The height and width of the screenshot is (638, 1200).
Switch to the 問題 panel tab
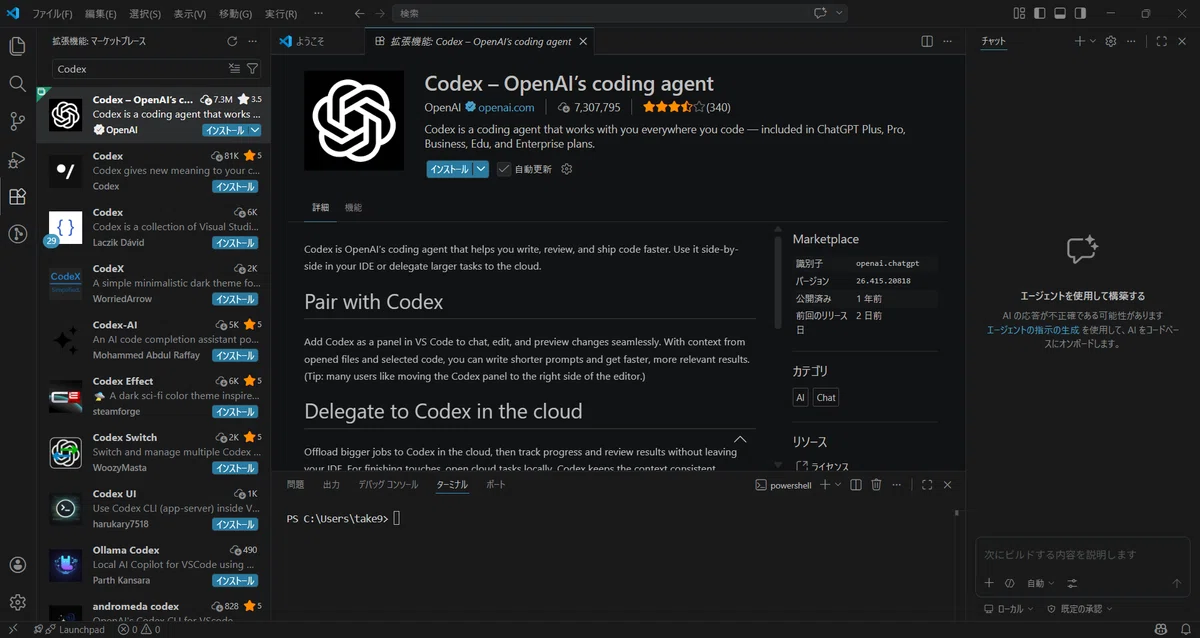point(295,484)
